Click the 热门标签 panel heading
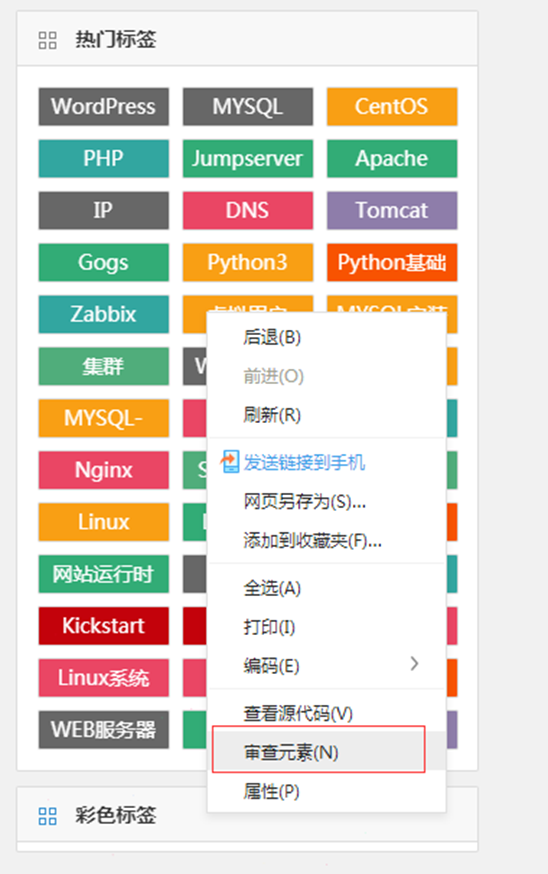 pos(116,40)
